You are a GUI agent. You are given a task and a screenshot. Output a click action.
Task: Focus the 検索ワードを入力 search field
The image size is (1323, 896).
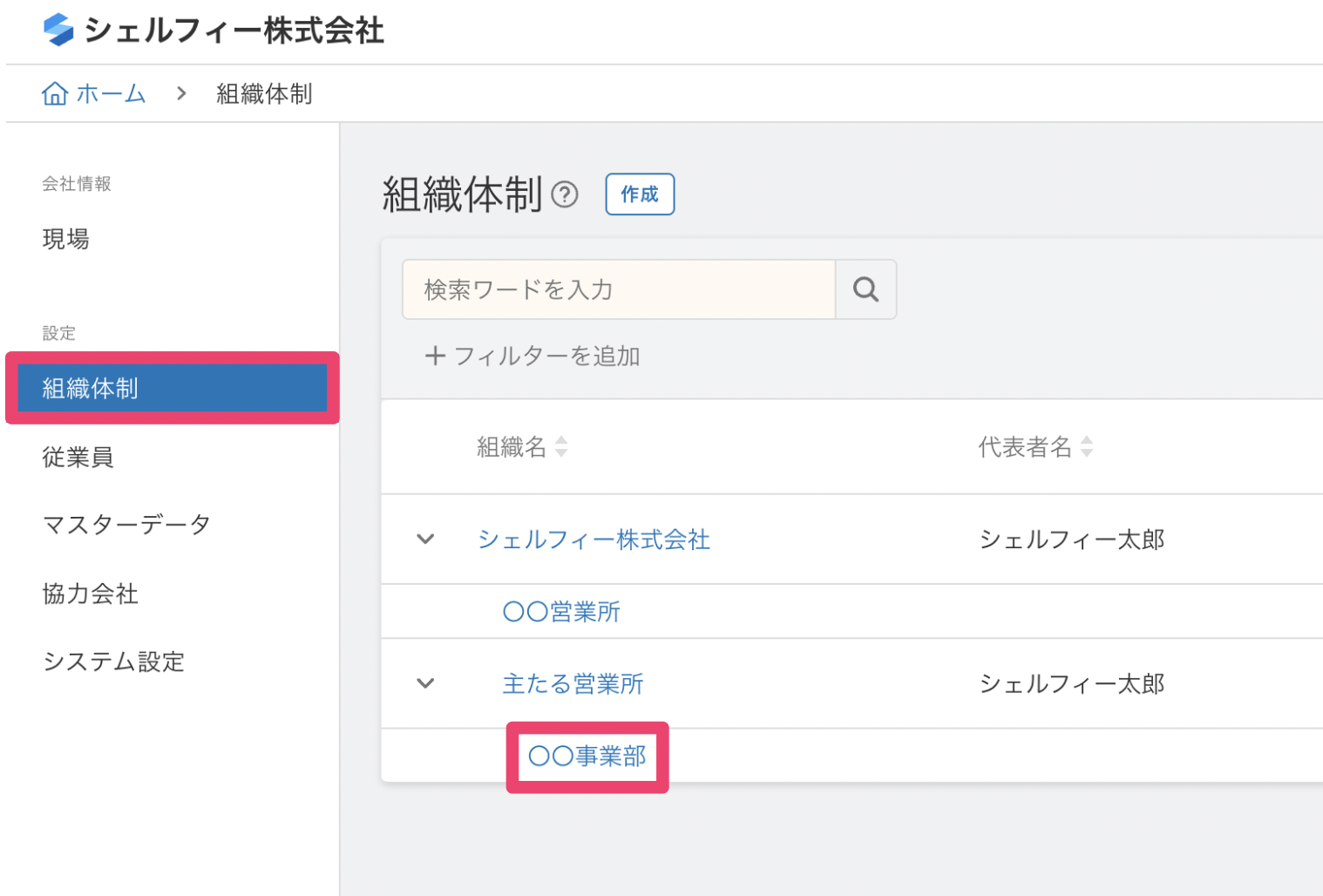tap(619, 289)
